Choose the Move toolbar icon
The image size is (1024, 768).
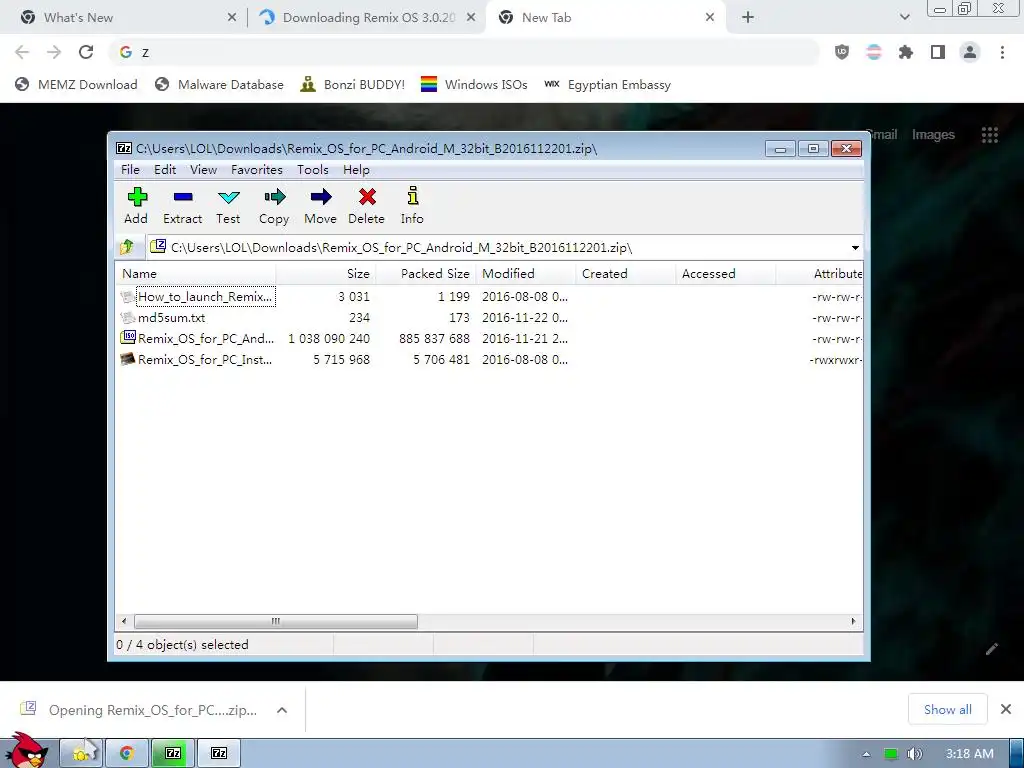pyautogui.click(x=320, y=206)
